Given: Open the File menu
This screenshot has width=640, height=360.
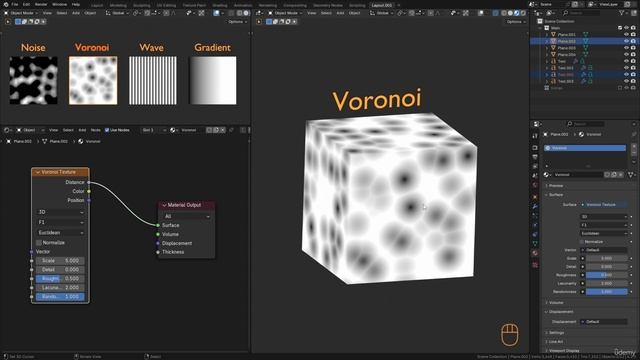Looking at the screenshot, I should (x=15, y=4).
